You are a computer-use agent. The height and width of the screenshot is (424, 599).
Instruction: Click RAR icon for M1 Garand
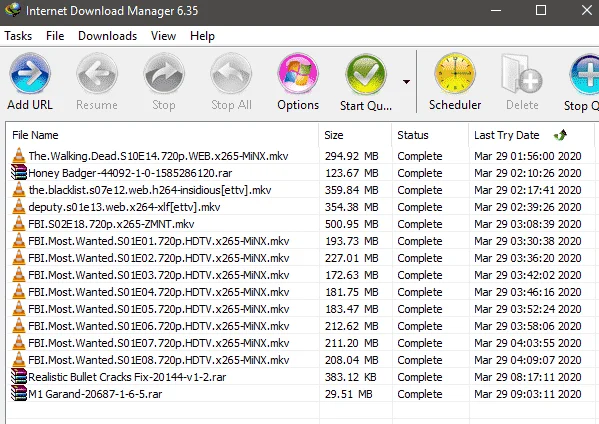pyautogui.click(x=19, y=393)
